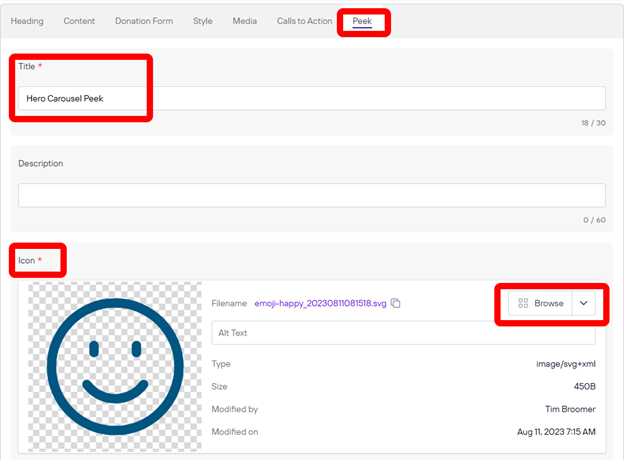The width and height of the screenshot is (624, 460).
Task: Focus the Description text field
Action: point(312,195)
